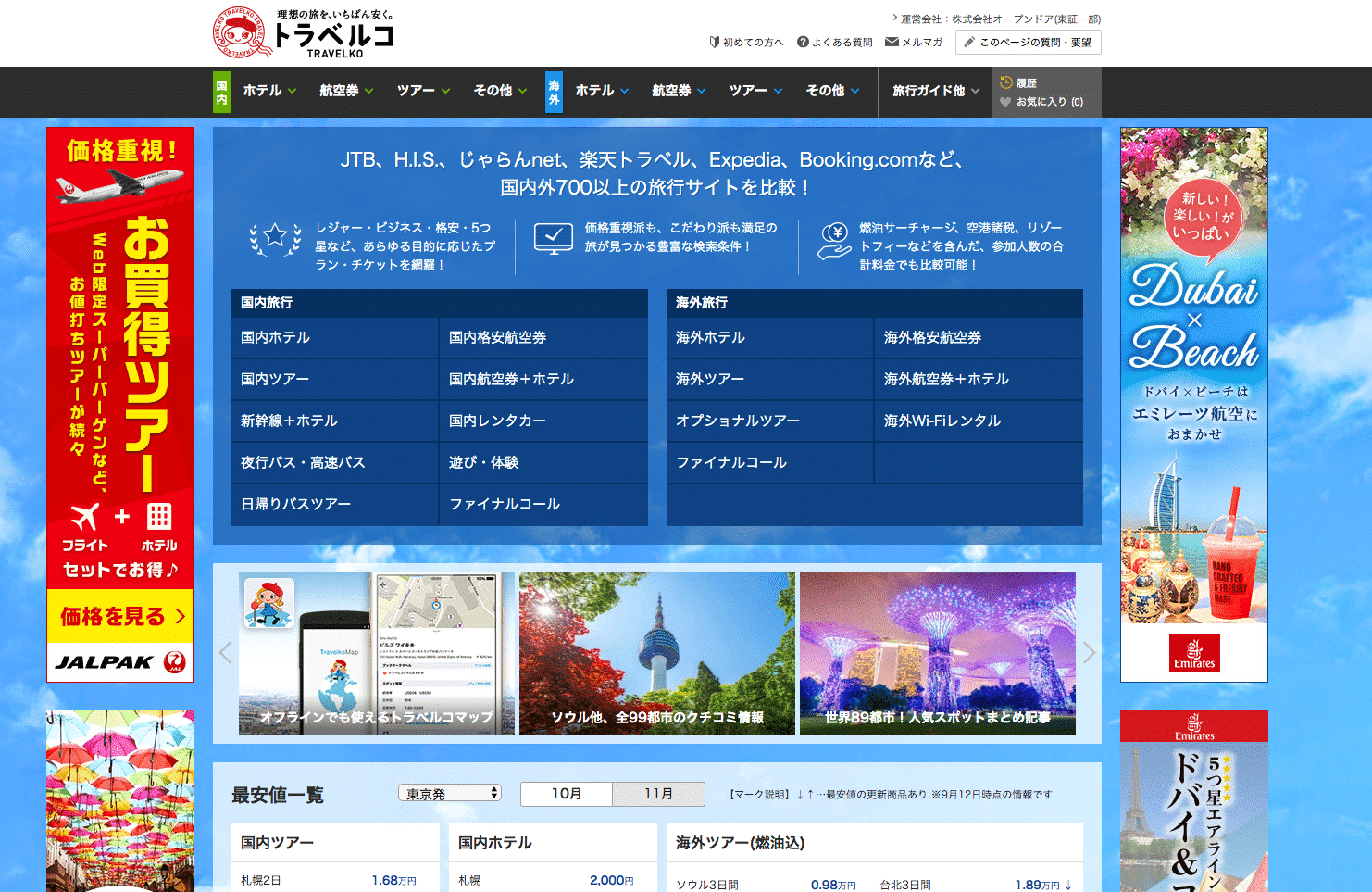Open the JALPAK お買得ツアー ad
This screenshot has height=892, width=1372.
(120, 405)
